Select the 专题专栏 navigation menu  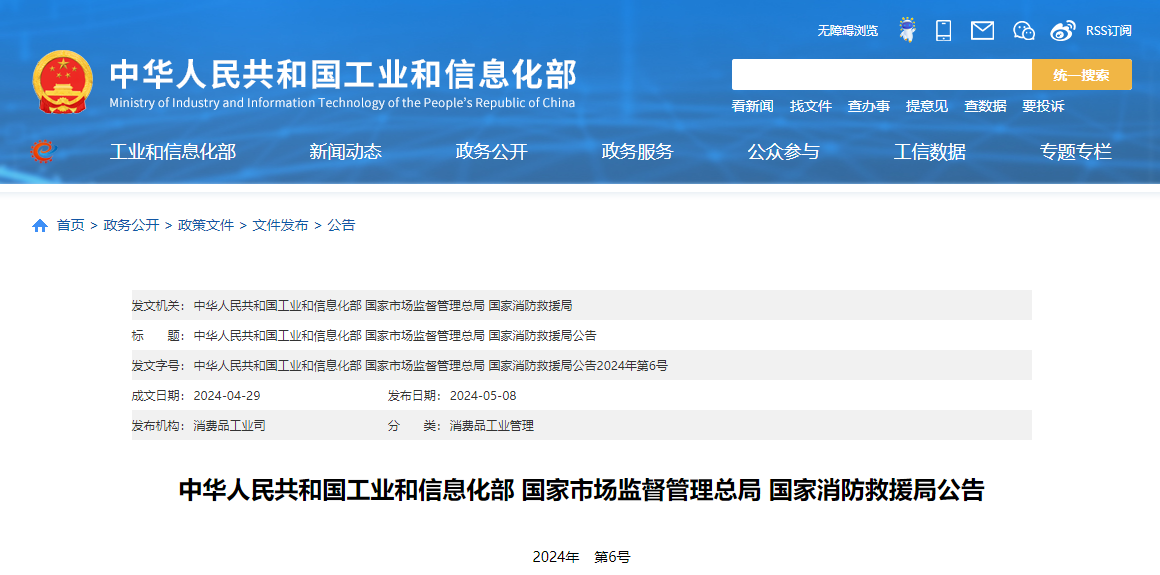click(1075, 152)
